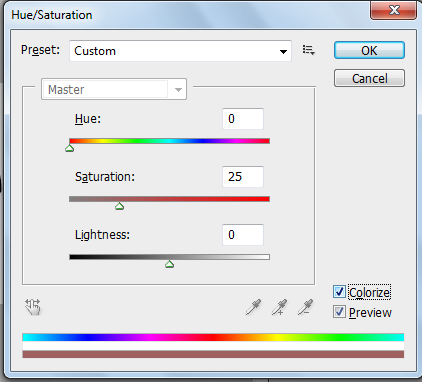Screen dimensions: 422x382
Task: Select the Add to Sample eyedropper
Action: pyautogui.click(x=279, y=307)
